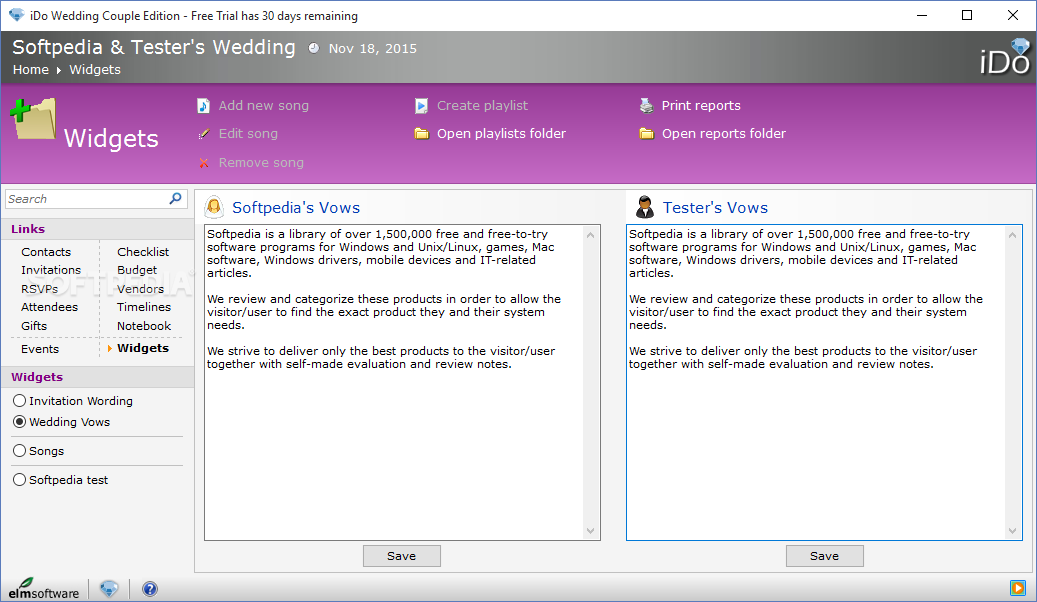The width and height of the screenshot is (1037, 602).
Task: Select the Softpedia test radio button
Action: [x=20, y=480]
